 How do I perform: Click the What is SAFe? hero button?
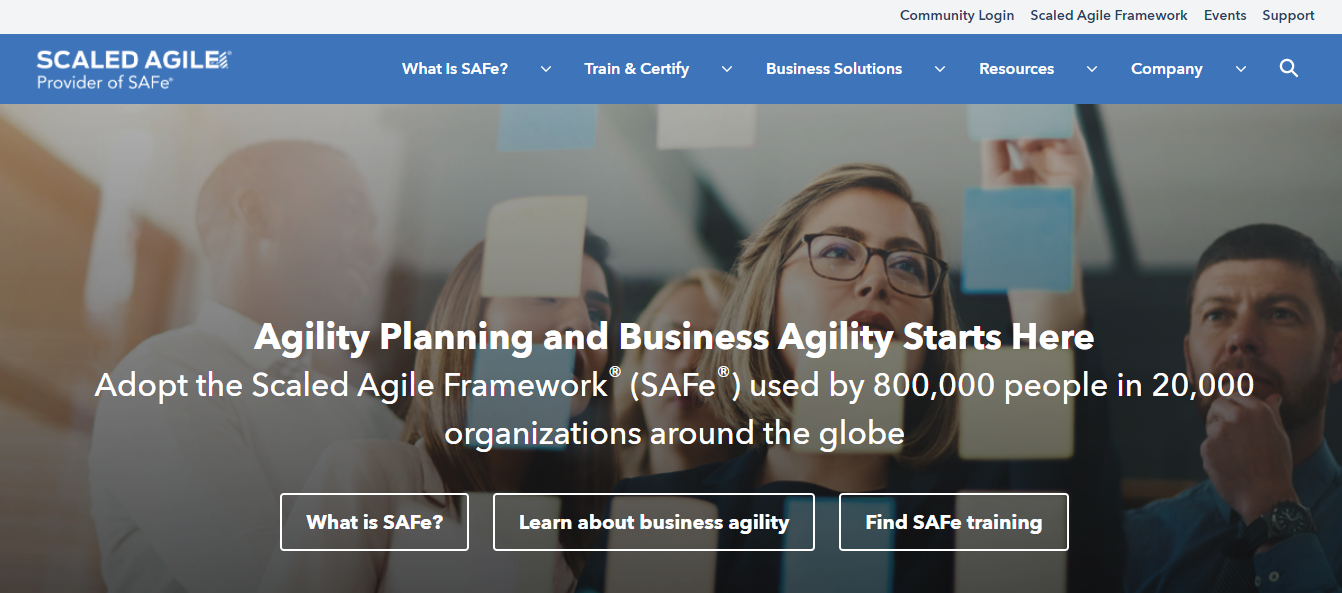click(374, 522)
